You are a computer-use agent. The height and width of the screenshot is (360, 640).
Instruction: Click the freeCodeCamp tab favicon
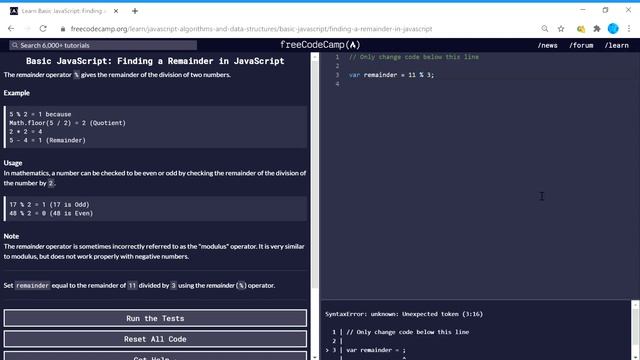(14, 11)
